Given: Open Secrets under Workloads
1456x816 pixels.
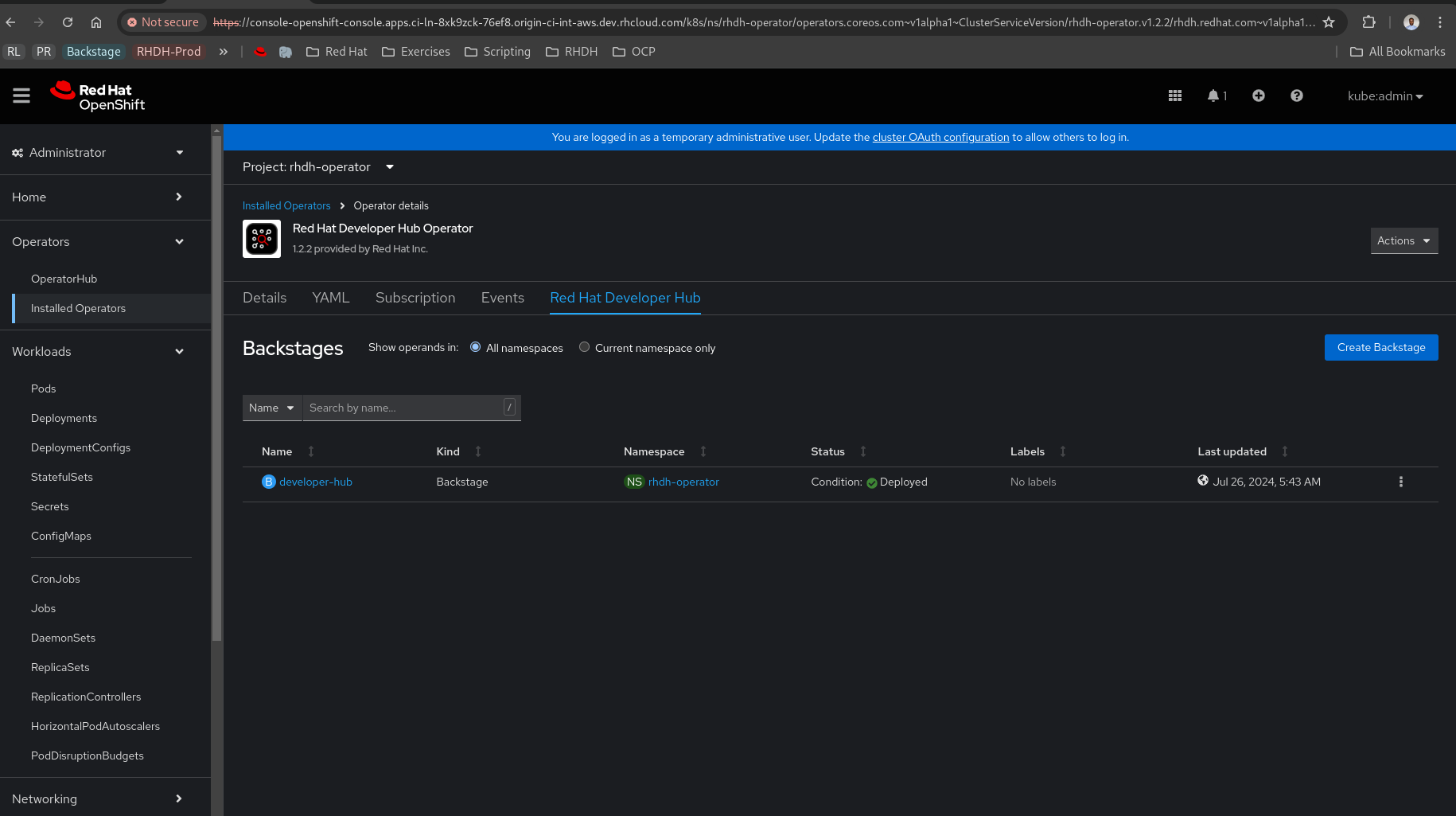Looking at the screenshot, I should (x=49, y=507).
